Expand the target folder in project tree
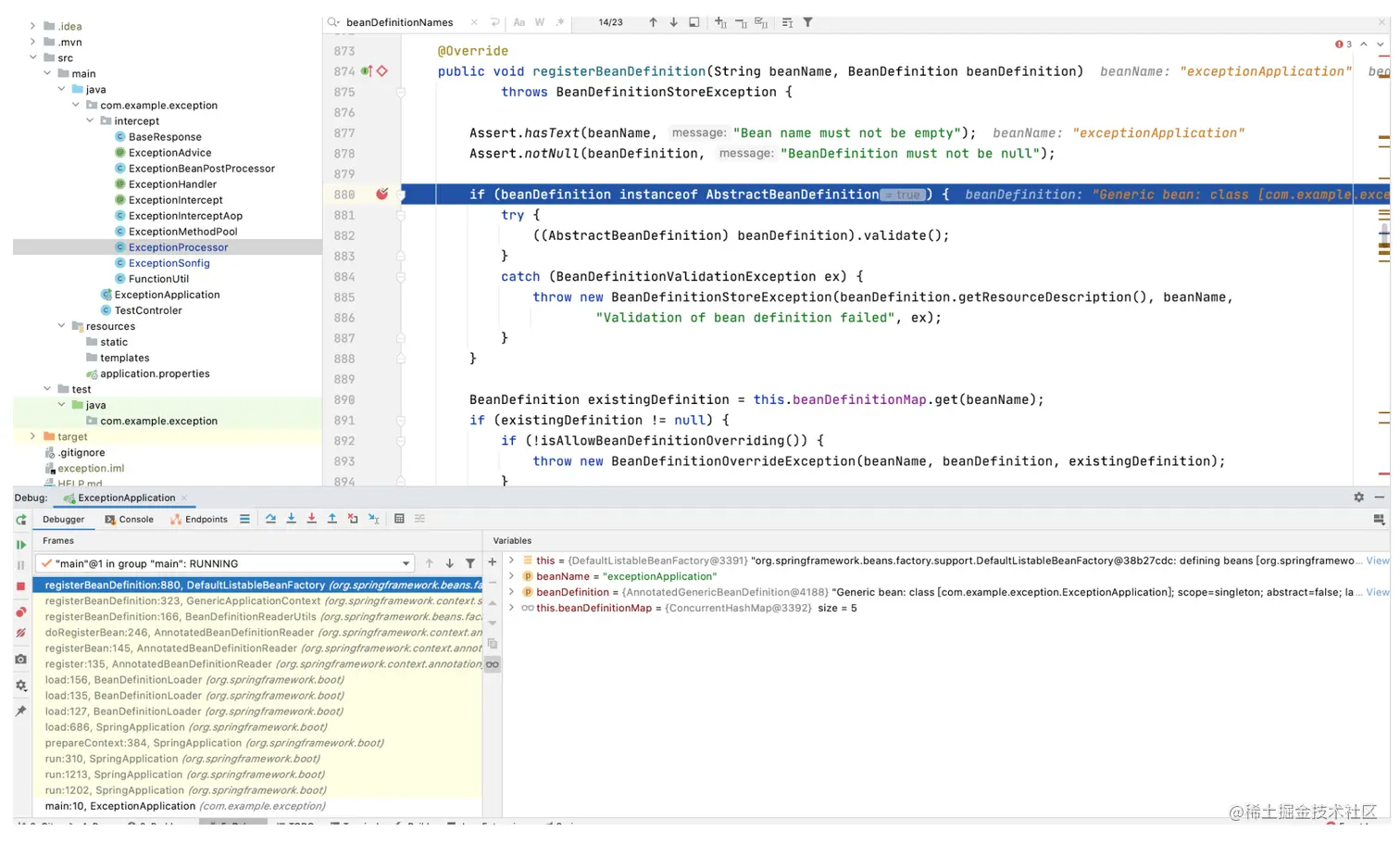 pyautogui.click(x=33, y=436)
